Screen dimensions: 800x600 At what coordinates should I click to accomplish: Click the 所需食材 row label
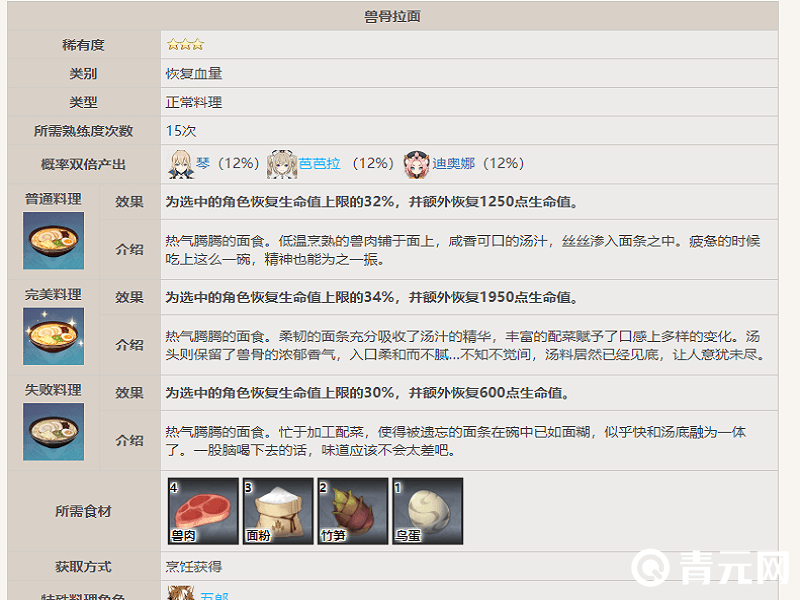pos(83,511)
